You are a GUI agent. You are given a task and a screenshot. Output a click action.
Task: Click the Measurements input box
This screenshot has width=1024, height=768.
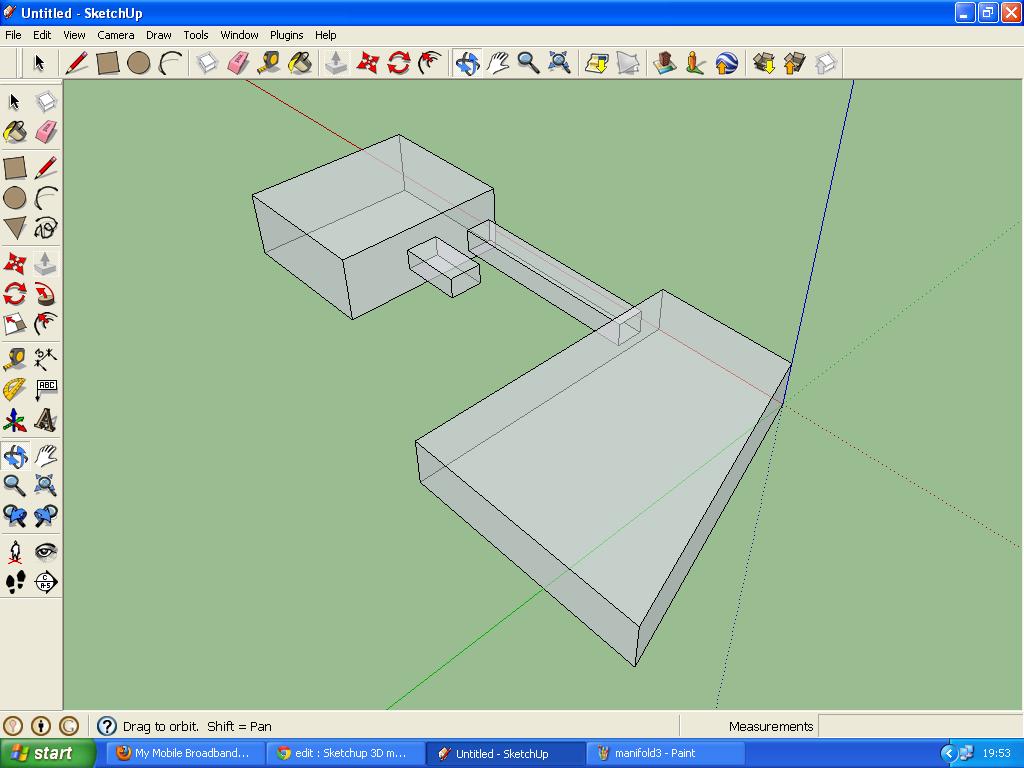tap(920, 726)
